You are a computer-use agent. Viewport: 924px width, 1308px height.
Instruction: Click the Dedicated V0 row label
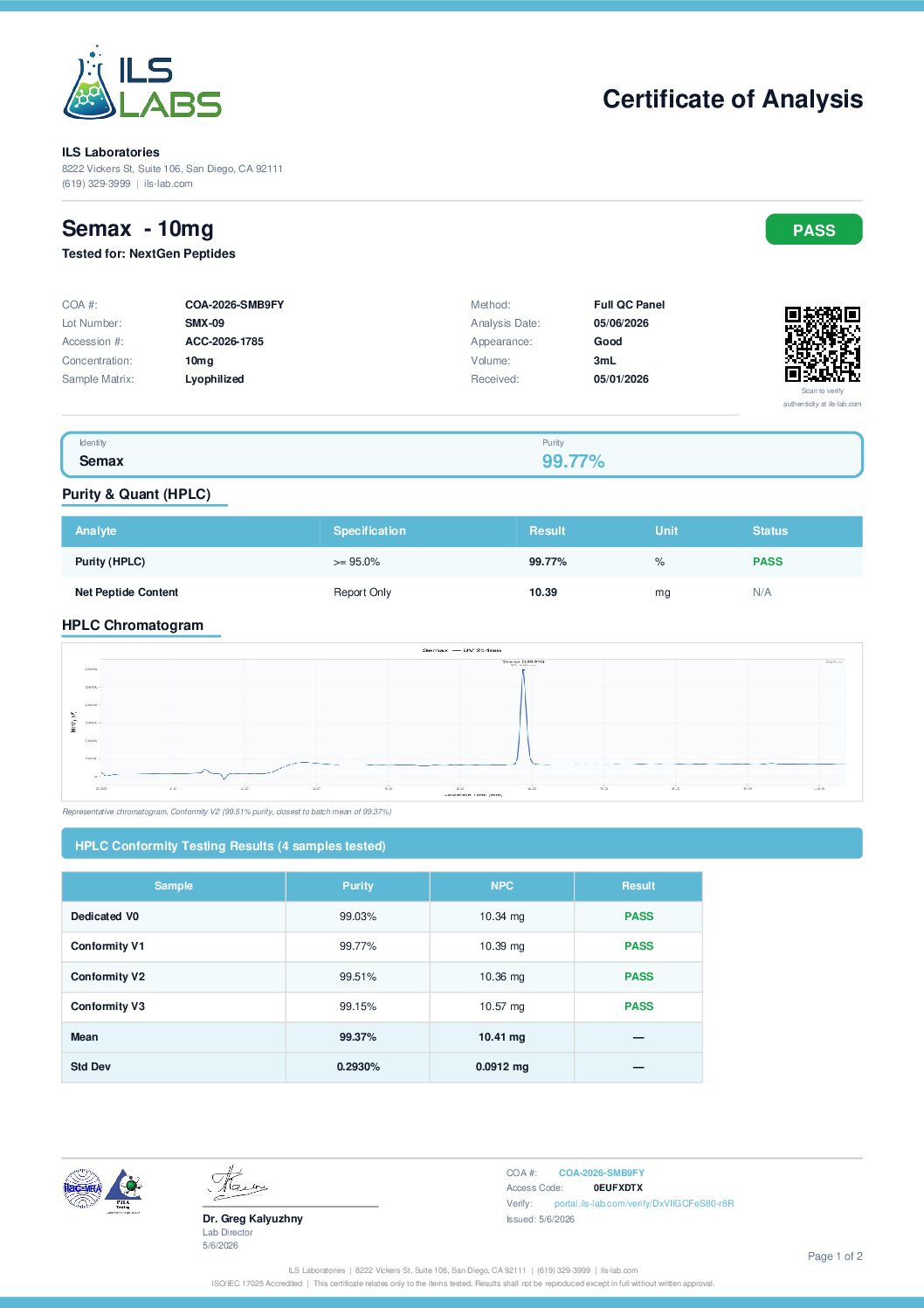click(x=105, y=917)
